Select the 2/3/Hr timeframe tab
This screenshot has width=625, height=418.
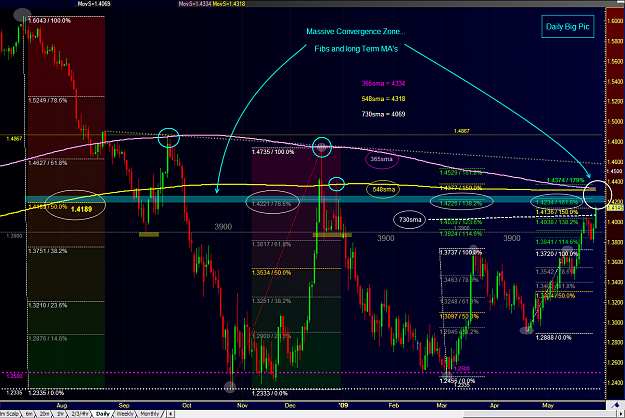[x=80, y=414]
